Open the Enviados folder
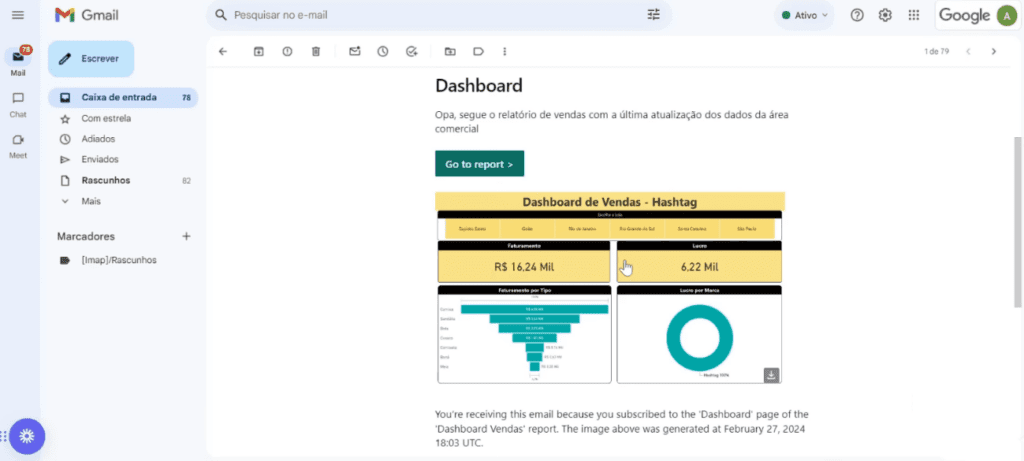1024x461 pixels. pos(123,159)
